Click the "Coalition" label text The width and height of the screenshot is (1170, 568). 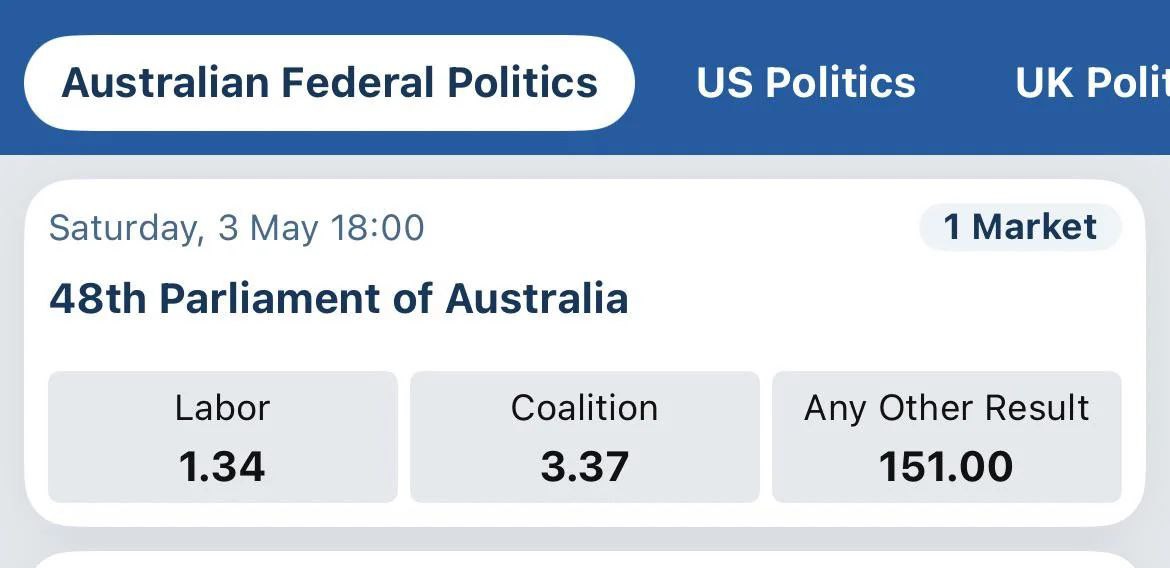pyautogui.click(x=585, y=408)
